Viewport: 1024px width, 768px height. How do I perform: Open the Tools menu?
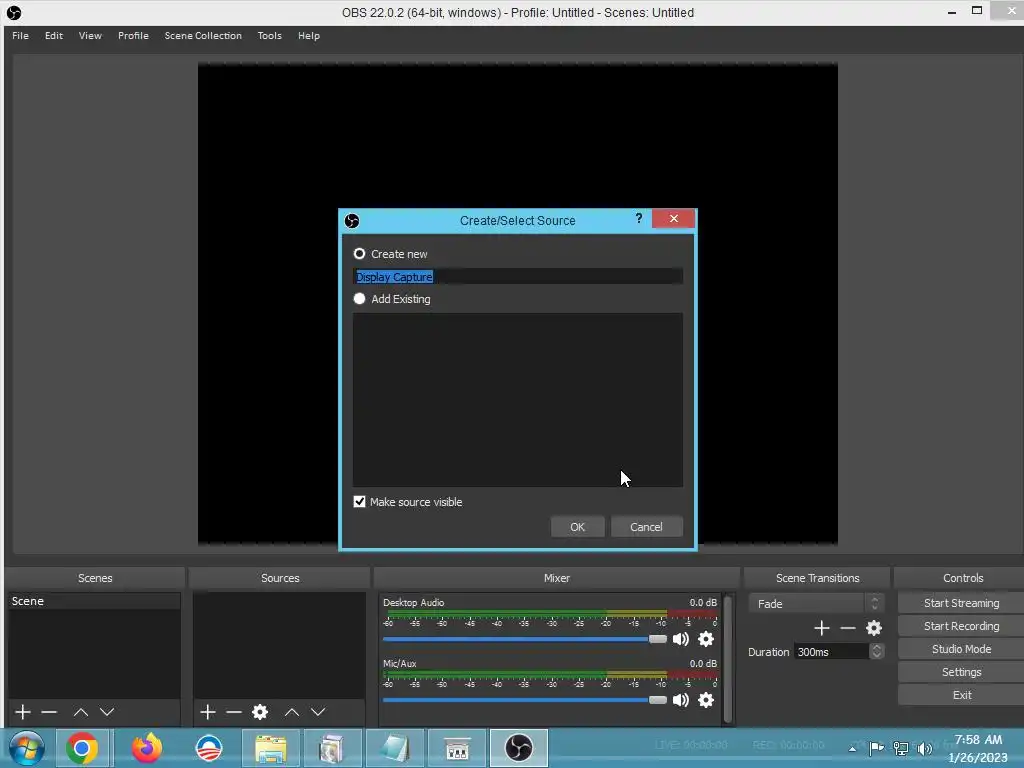(x=269, y=35)
